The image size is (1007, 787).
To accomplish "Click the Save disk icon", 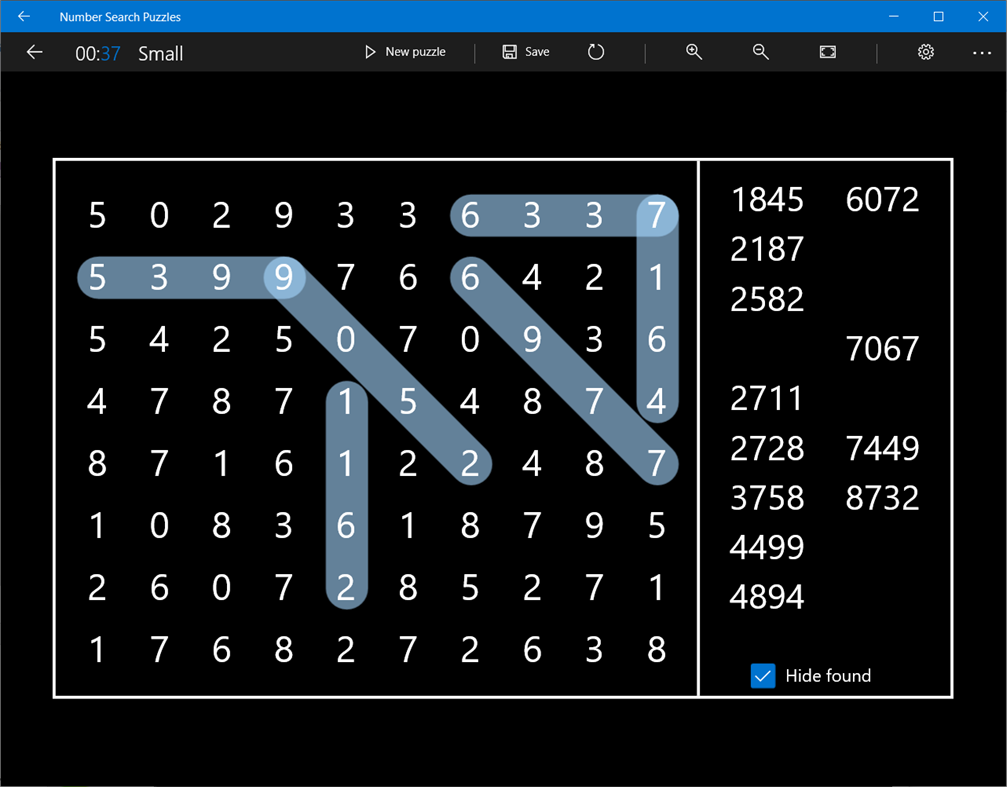I will [508, 52].
